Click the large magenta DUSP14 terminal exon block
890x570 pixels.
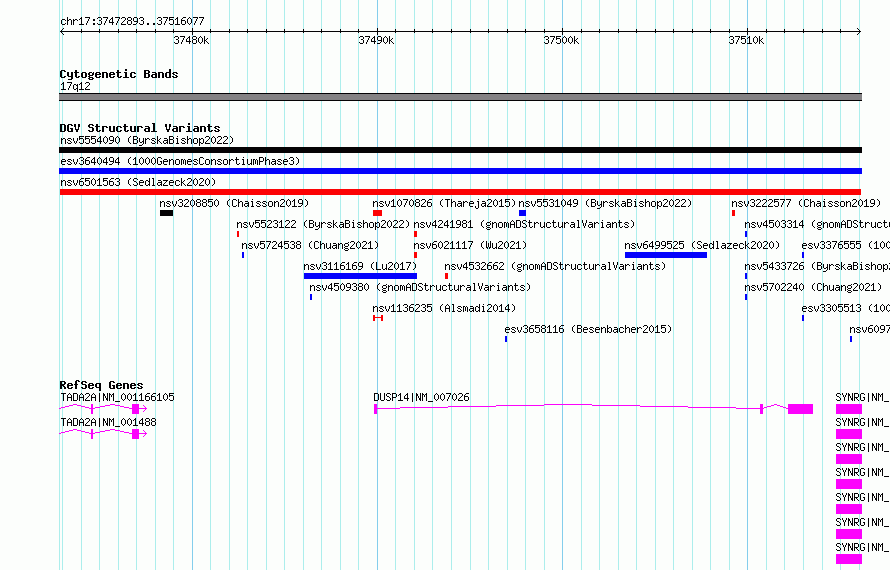(800, 409)
